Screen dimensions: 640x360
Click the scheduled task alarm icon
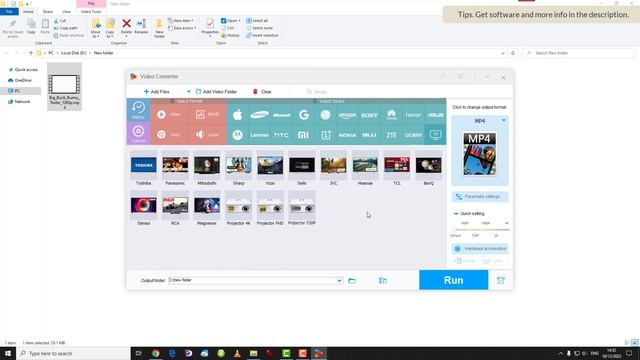click(501, 280)
